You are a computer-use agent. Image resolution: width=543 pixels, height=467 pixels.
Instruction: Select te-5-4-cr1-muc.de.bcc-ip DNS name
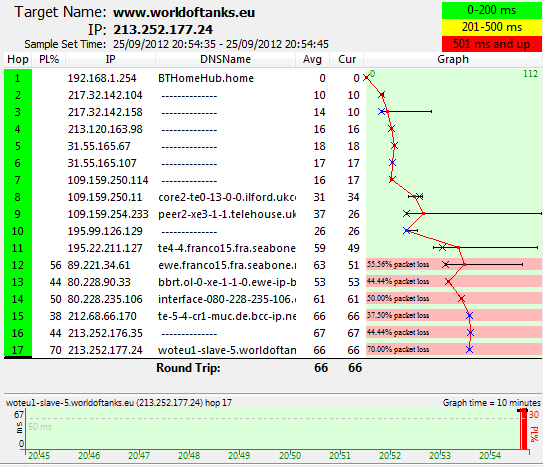pos(227,316)
